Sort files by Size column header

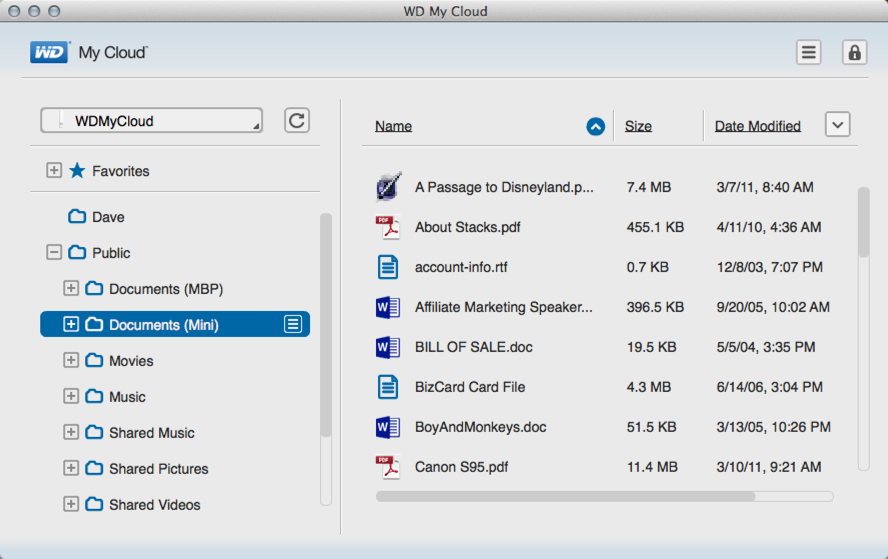pos(638,126)
